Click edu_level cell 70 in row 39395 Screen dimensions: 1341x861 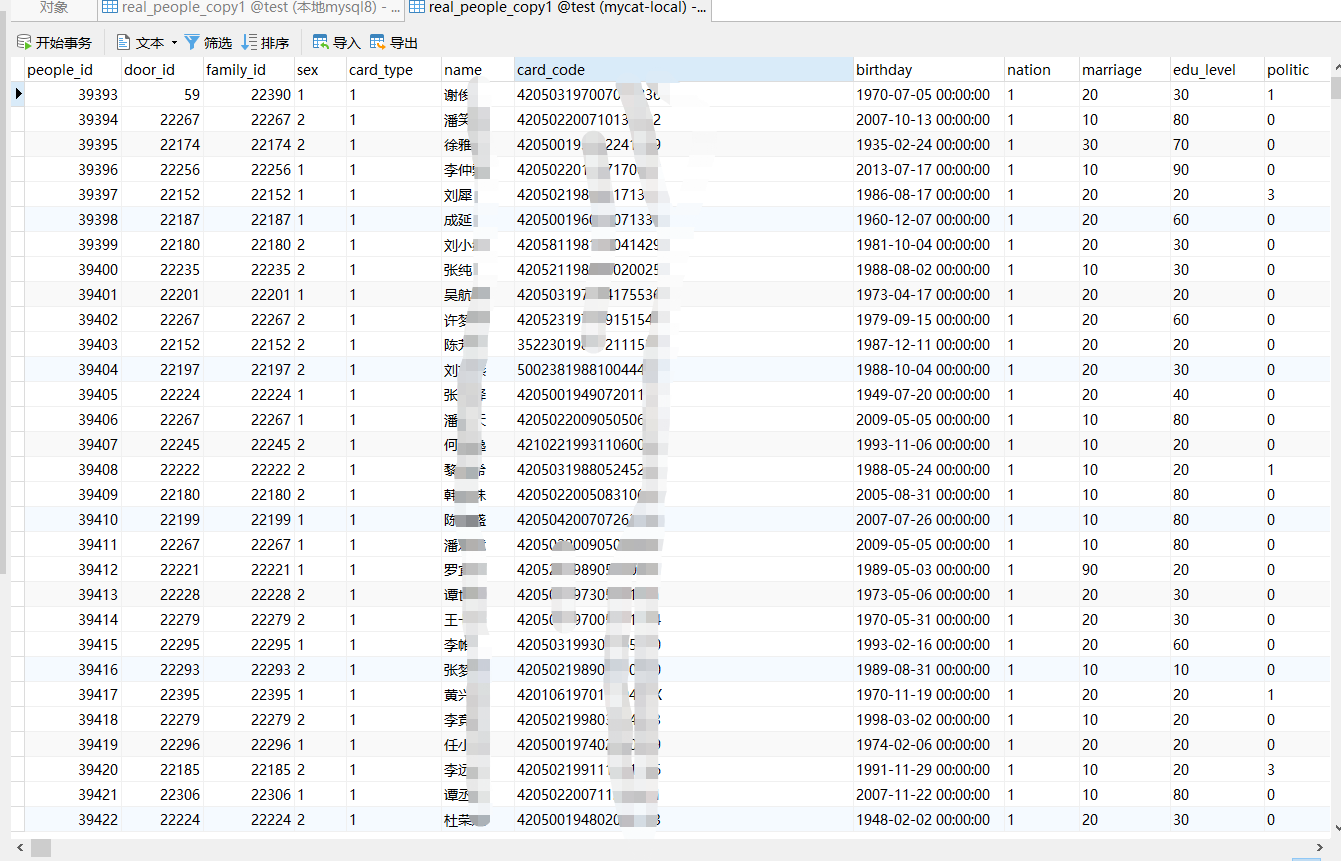[1217, 145]
